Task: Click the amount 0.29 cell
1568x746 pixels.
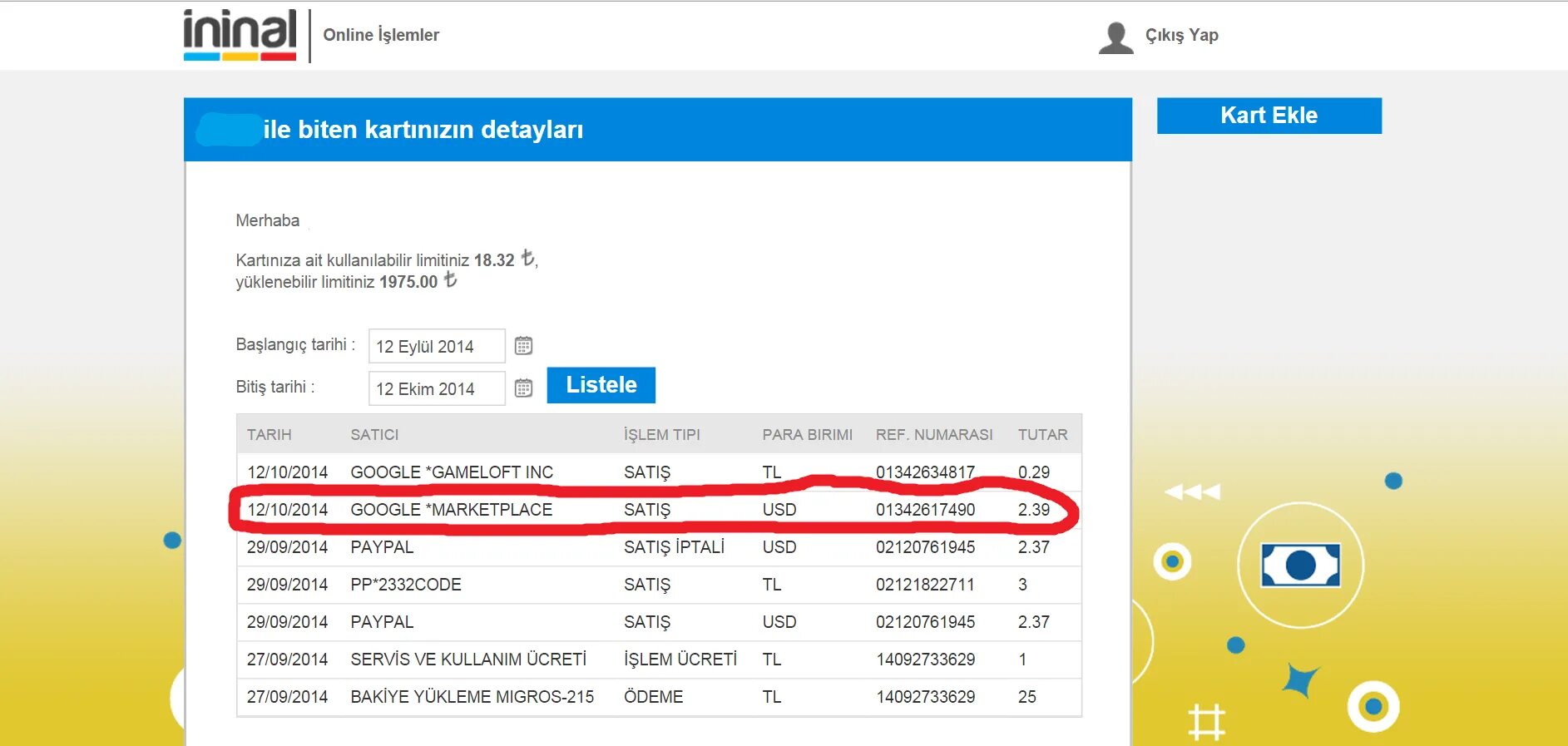Action: (x=1033, y=472)
